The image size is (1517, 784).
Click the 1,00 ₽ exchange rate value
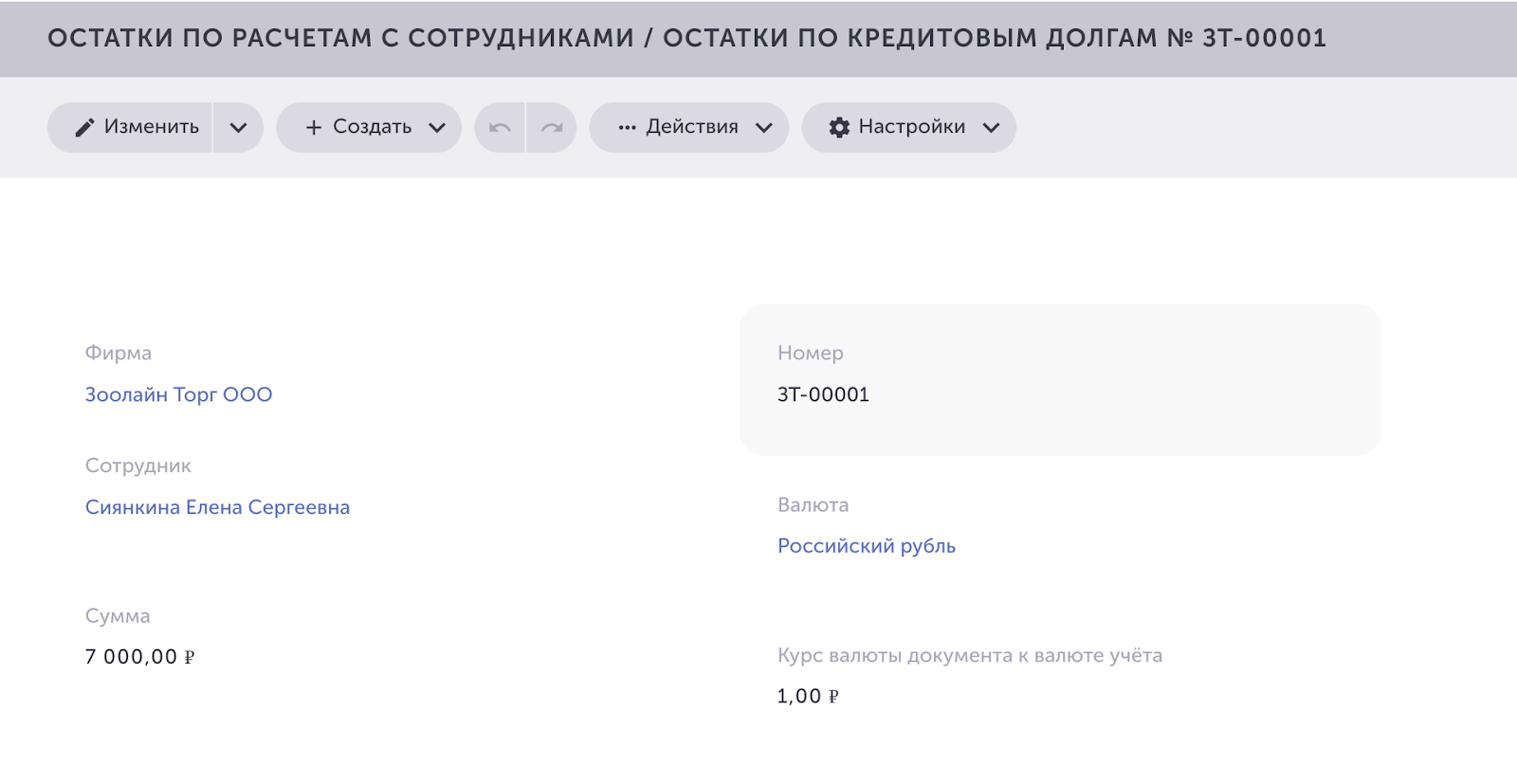[x=808, y=696]
